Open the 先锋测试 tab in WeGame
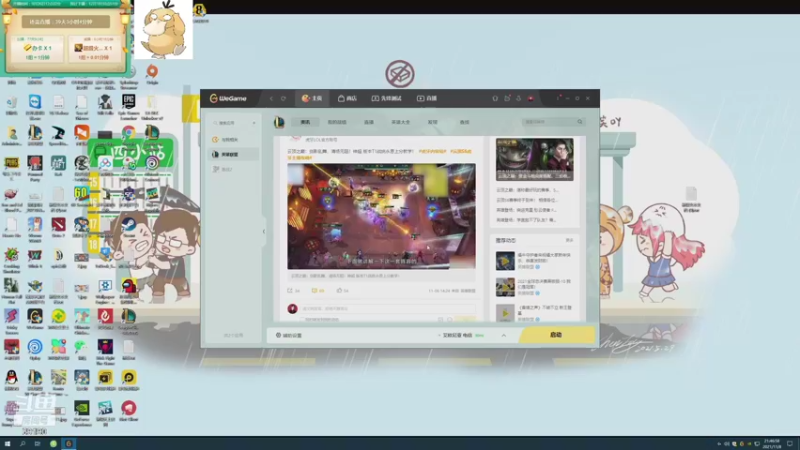The image size is (800, 450). [387, 98]
